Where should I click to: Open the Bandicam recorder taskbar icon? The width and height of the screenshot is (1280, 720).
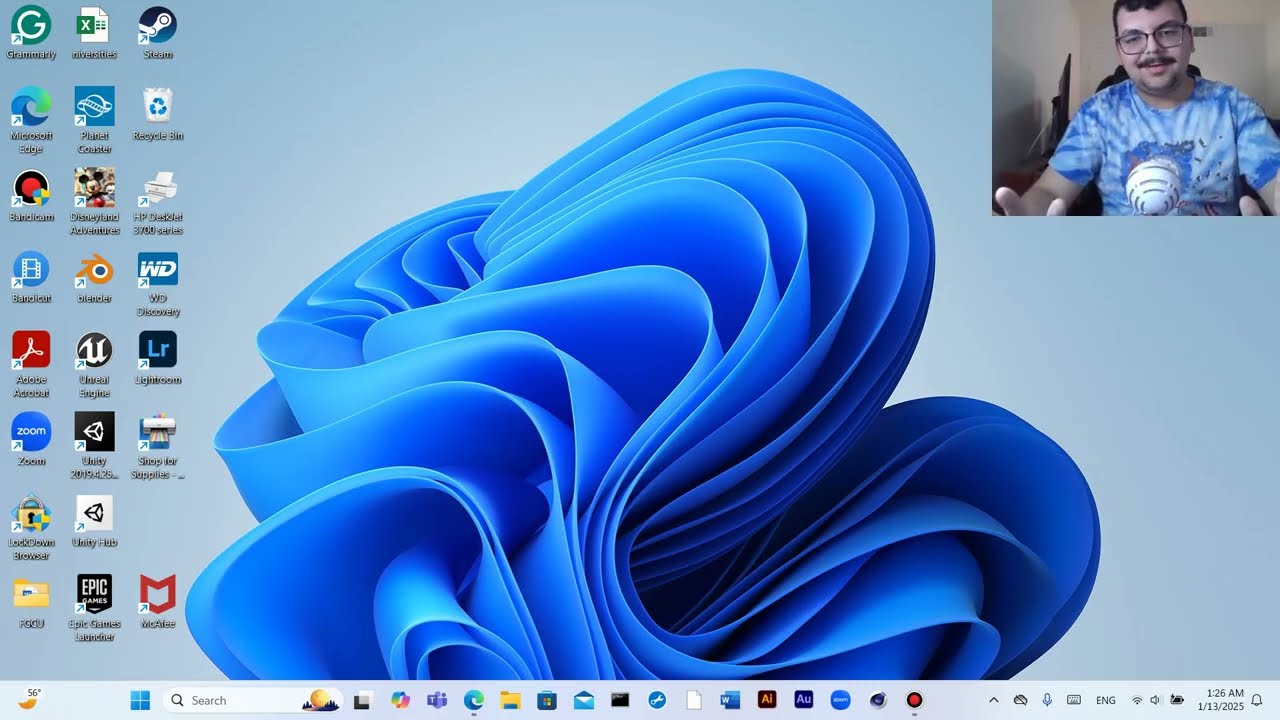tap(914, 700)
